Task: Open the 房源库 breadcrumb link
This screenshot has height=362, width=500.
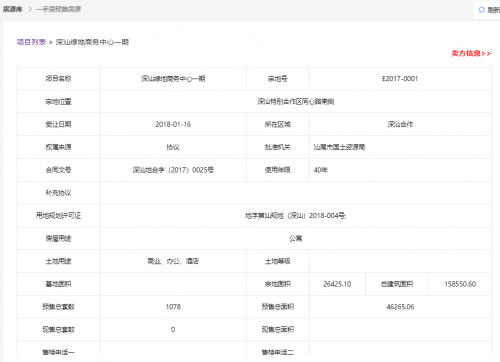Action: click(13, 9)
